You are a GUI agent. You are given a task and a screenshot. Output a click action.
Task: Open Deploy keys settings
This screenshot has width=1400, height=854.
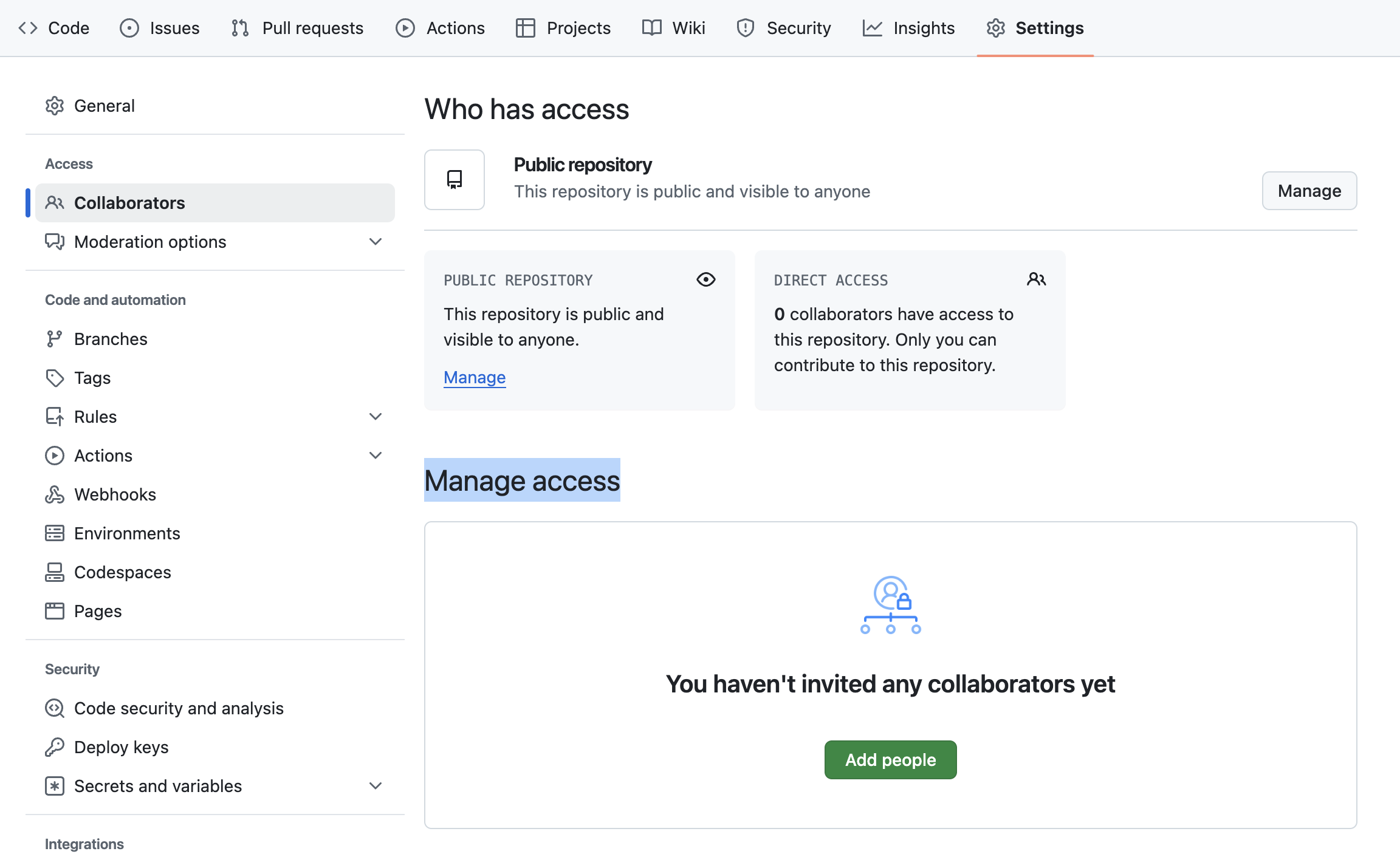tap(121, 747)
